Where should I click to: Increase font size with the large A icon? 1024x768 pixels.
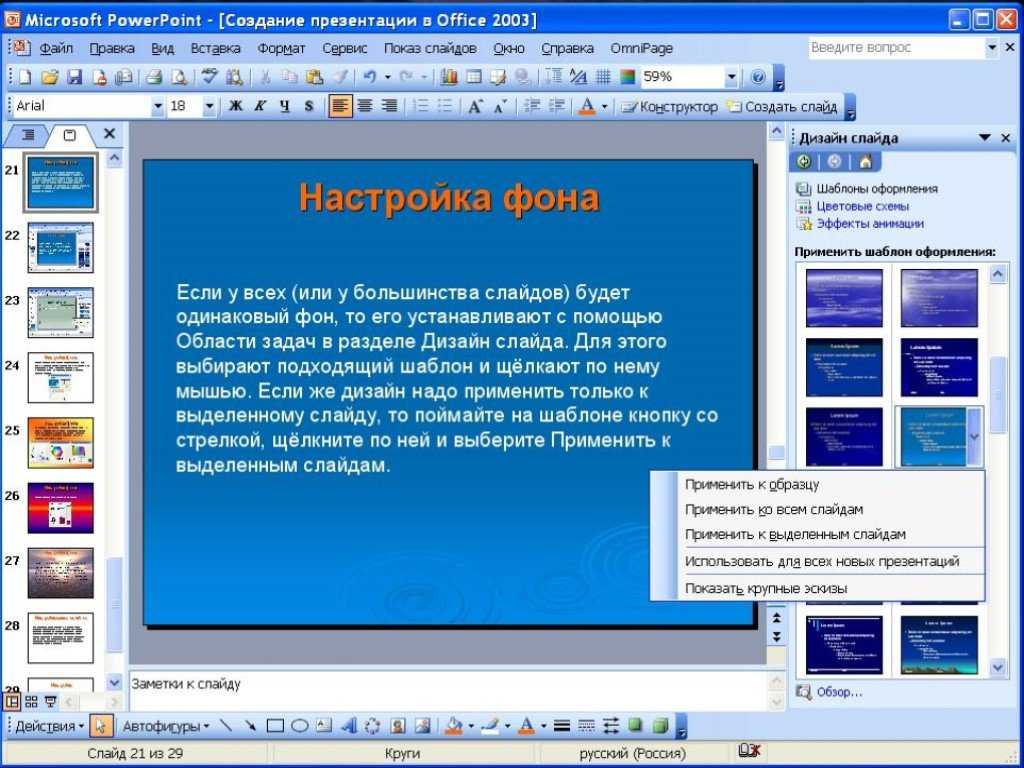(x=475, y=106)
